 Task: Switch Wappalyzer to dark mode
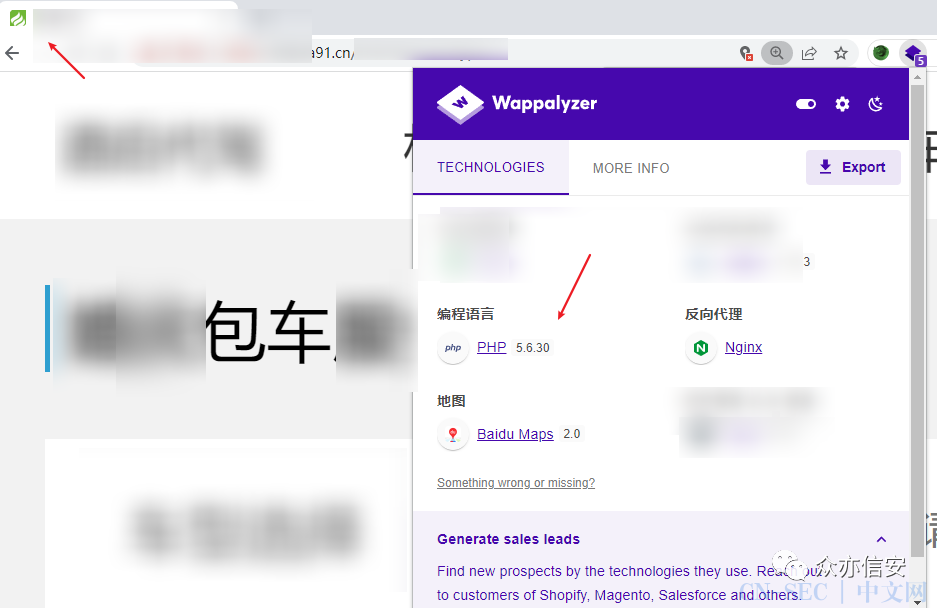click(x=875, y=104)
